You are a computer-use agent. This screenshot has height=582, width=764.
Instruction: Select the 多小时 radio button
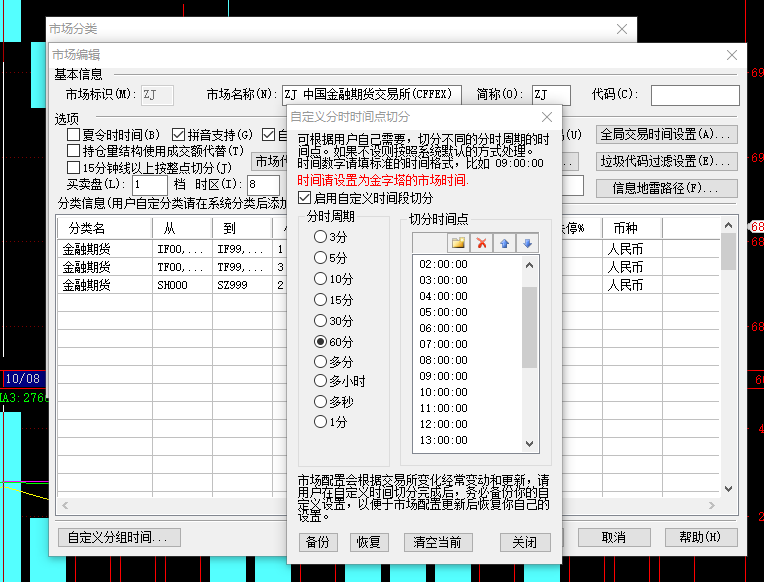point(321,381)
